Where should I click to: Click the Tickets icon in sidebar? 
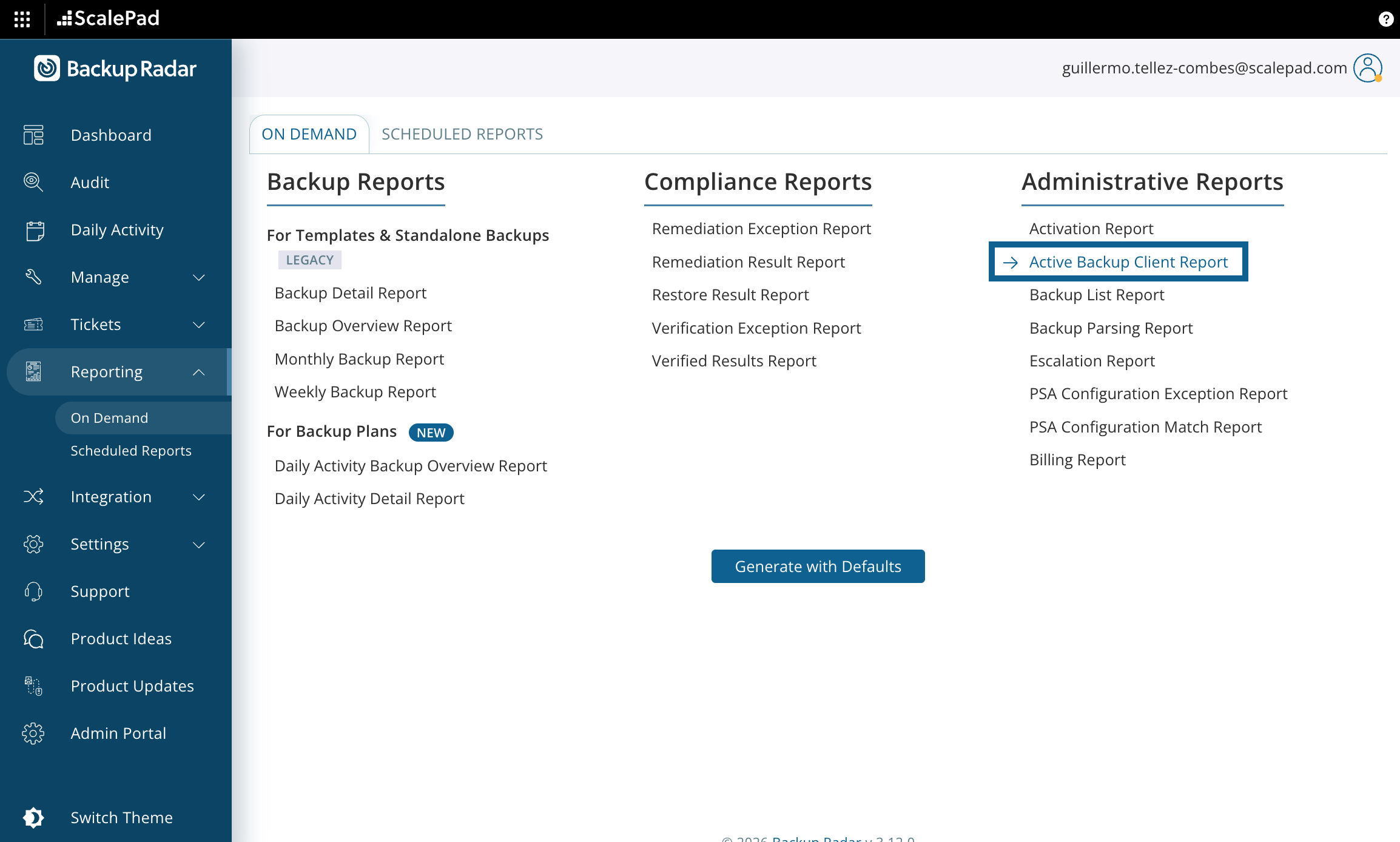click(x=33, y=325)
